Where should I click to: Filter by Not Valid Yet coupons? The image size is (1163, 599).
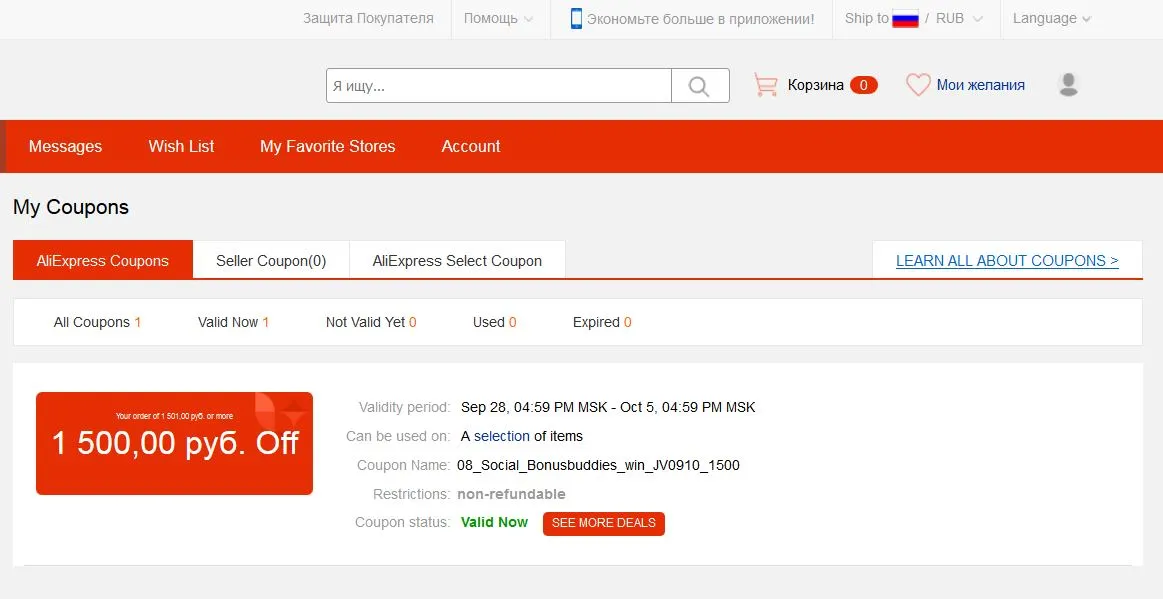tap(371, 322)
